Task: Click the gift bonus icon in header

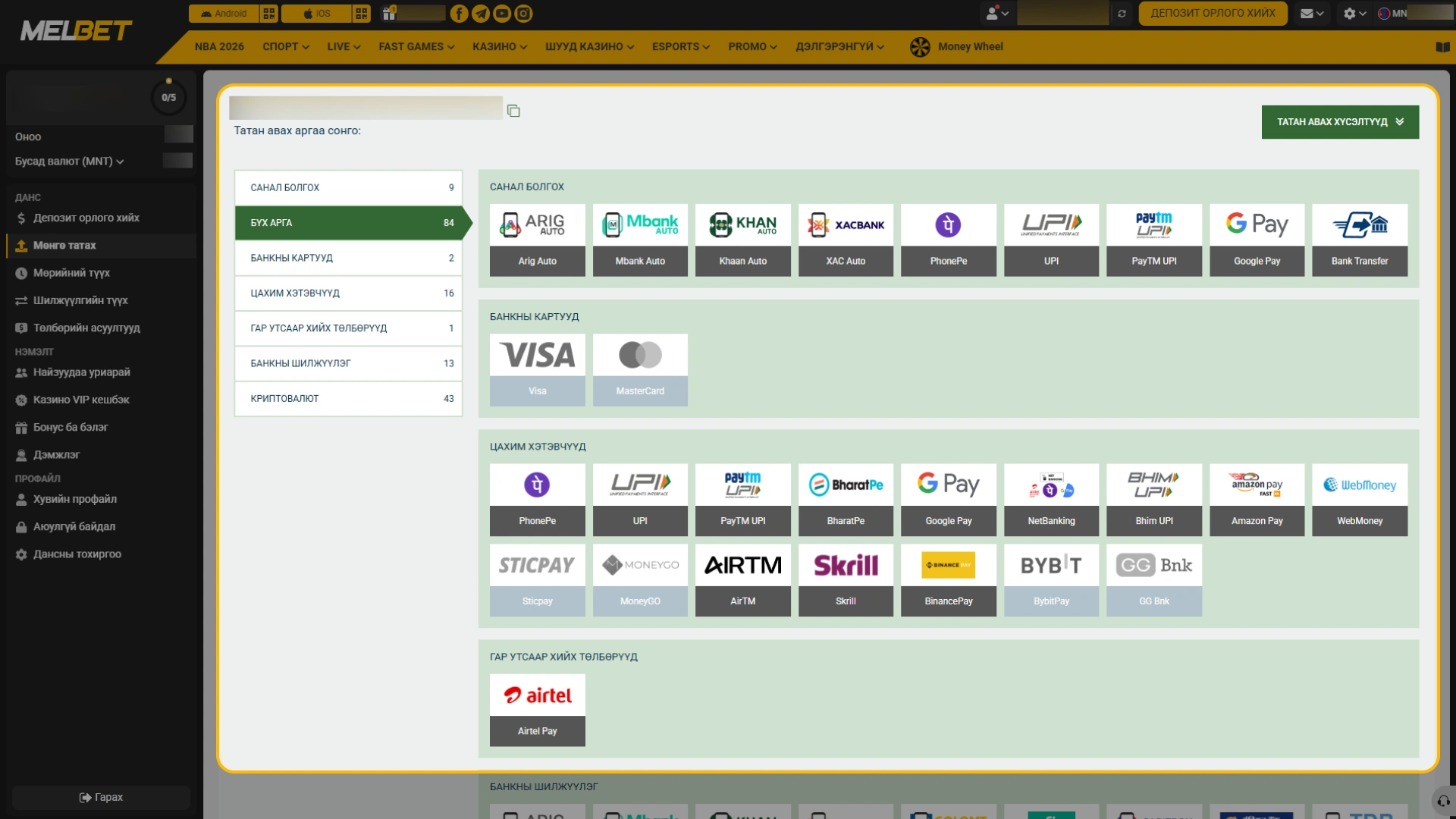Action: point(389,14)
